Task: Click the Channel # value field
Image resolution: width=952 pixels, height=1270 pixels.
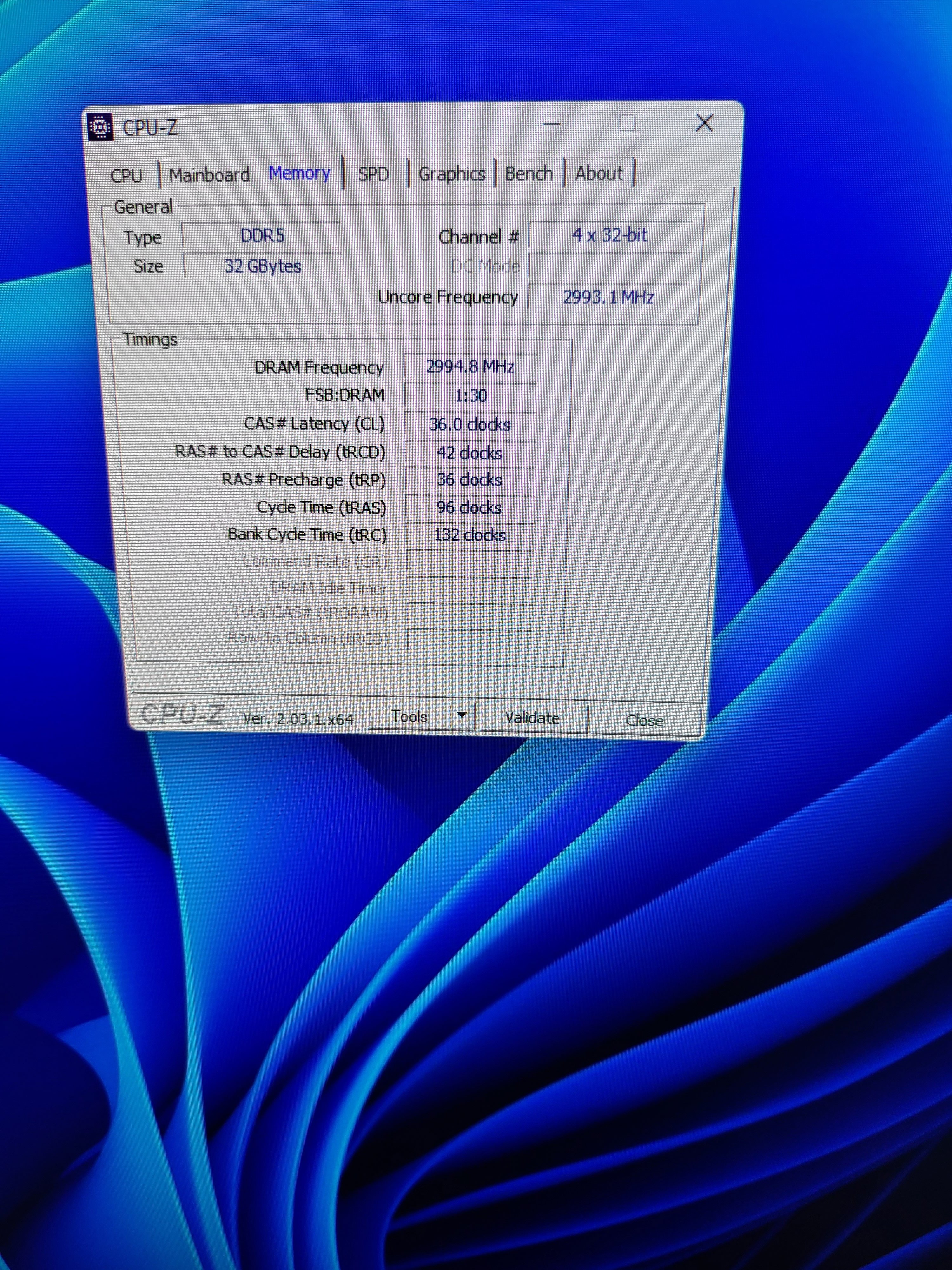Action: point(609,235)
